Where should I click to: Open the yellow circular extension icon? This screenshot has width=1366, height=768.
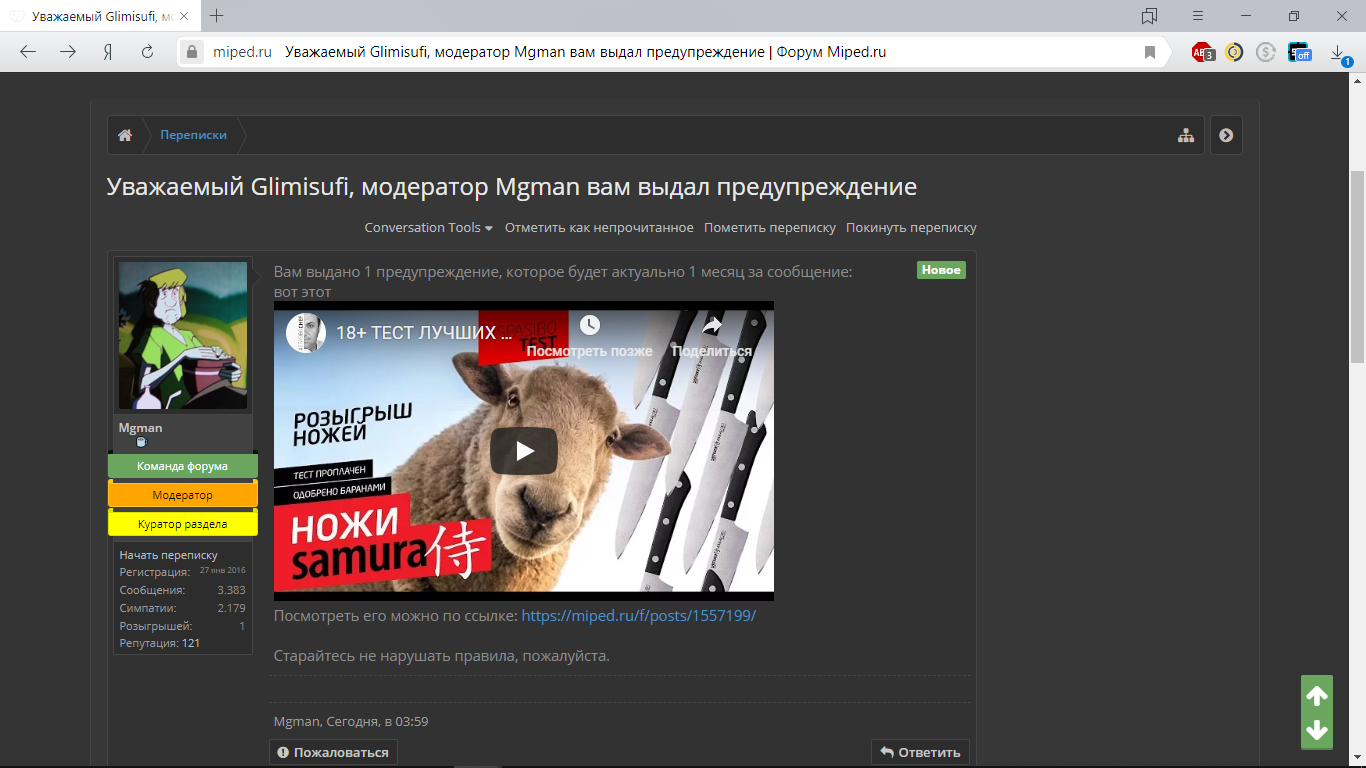pos(1235,52)
